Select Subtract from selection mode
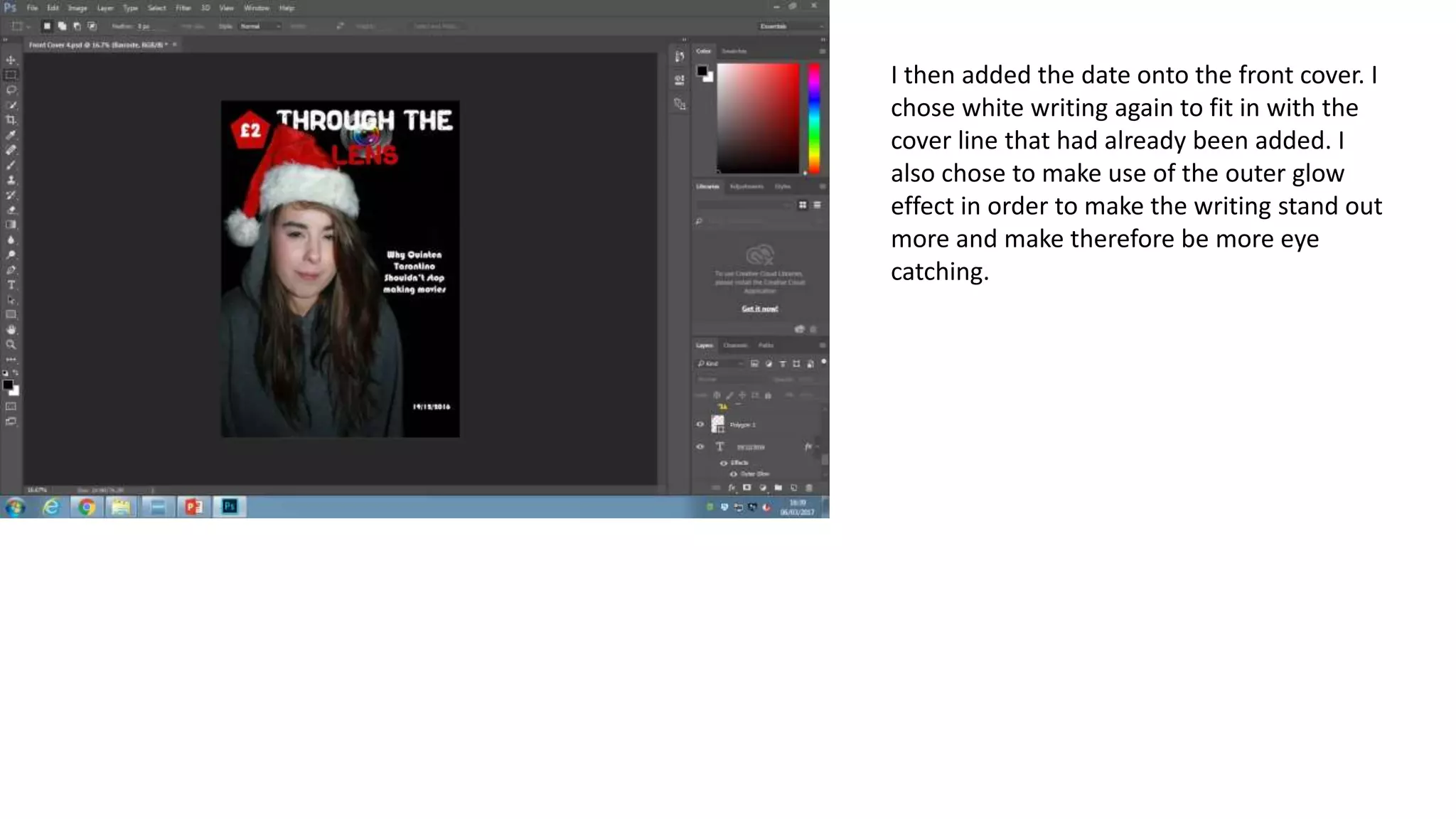Image resolution: width=1456 pixels, height=819 pixels. click(77, 26)
